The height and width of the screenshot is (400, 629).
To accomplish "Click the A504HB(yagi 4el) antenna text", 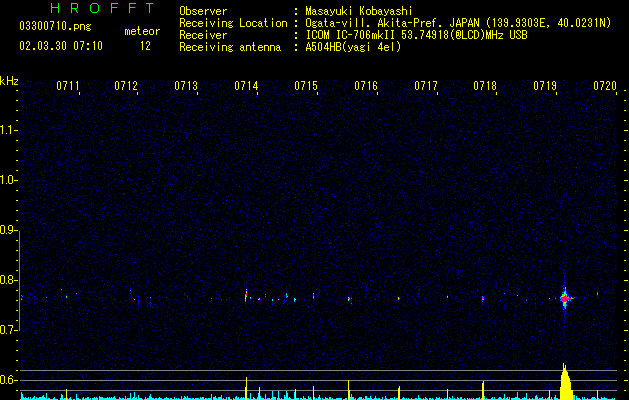I will tap(353, 47).
